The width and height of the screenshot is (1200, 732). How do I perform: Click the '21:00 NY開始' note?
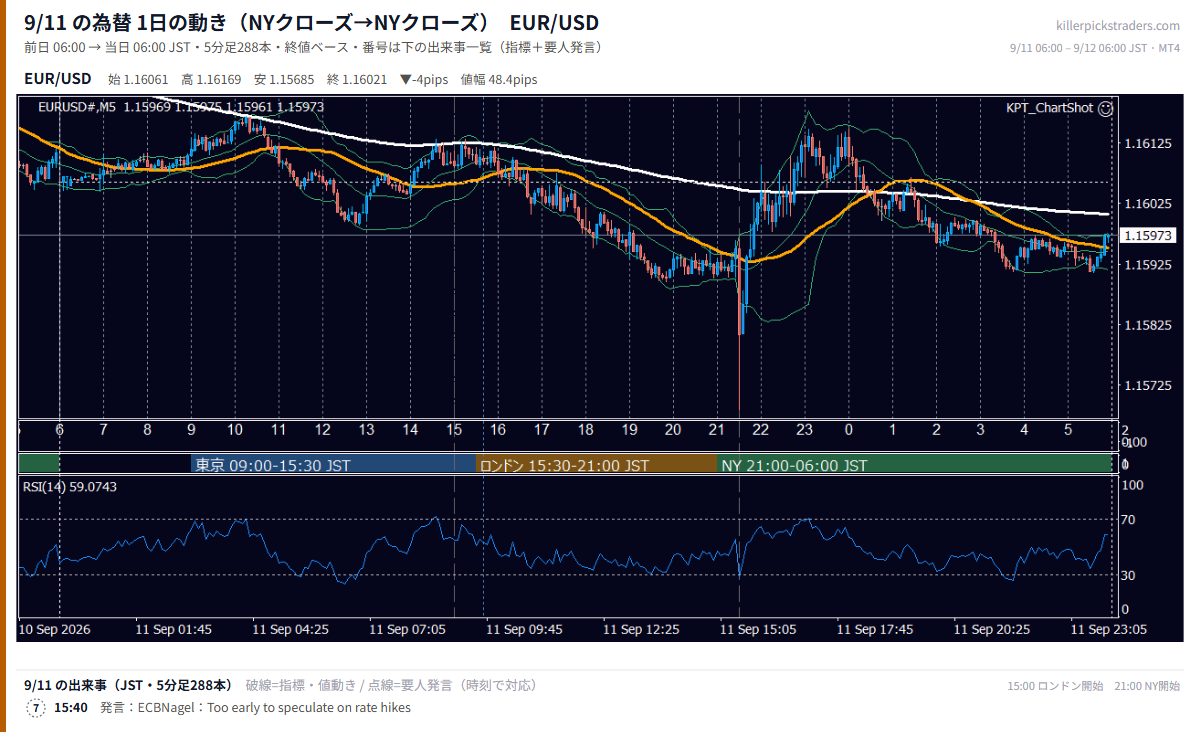click(1147, 686)
